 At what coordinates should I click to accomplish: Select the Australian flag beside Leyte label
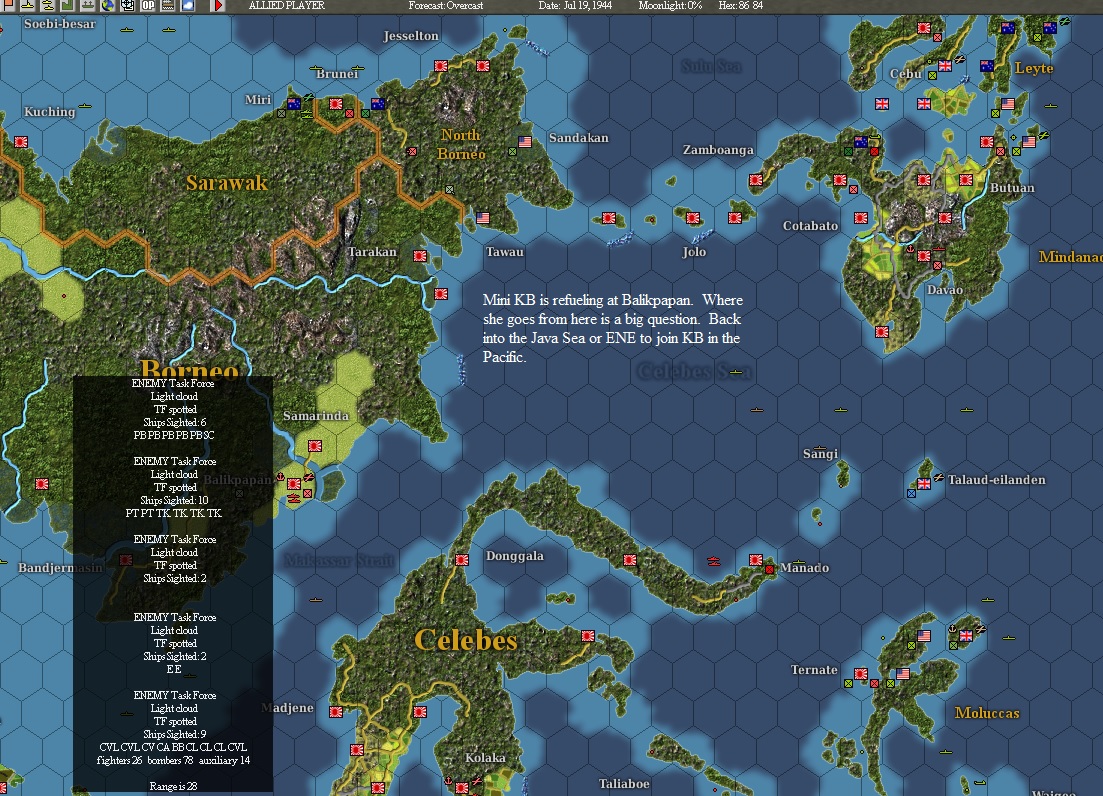pyautogui.click(x=987, y=66)
